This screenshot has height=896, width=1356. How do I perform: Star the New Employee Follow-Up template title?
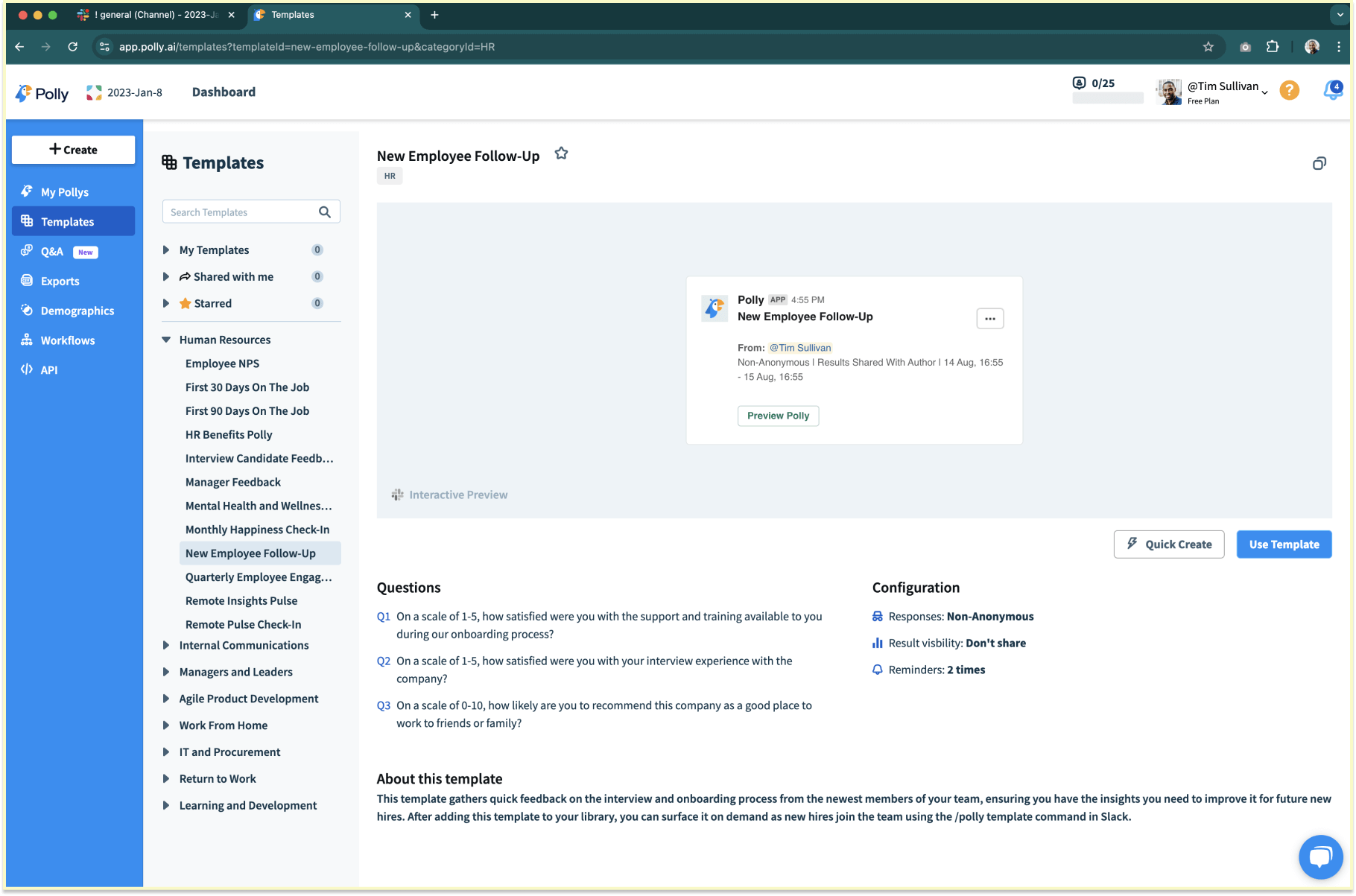point(561,153)
